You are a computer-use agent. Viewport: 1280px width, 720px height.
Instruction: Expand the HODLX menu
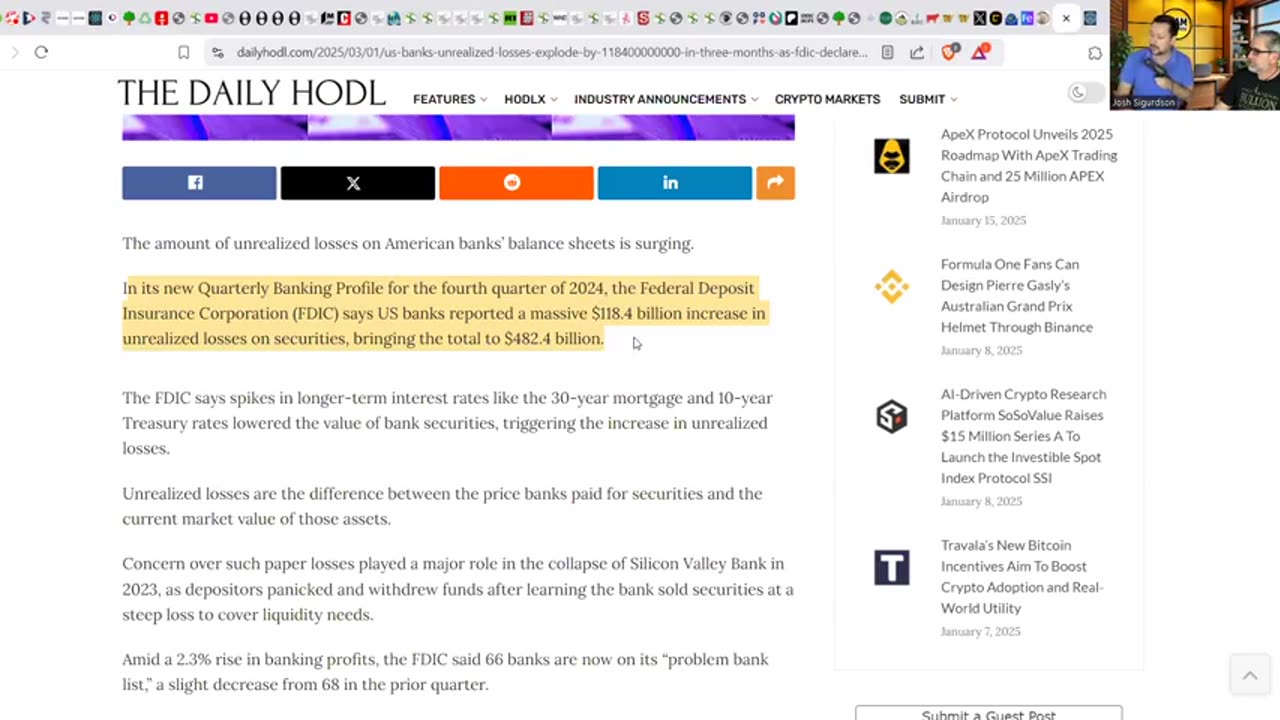pyautogui.click(x=531, y=99)
